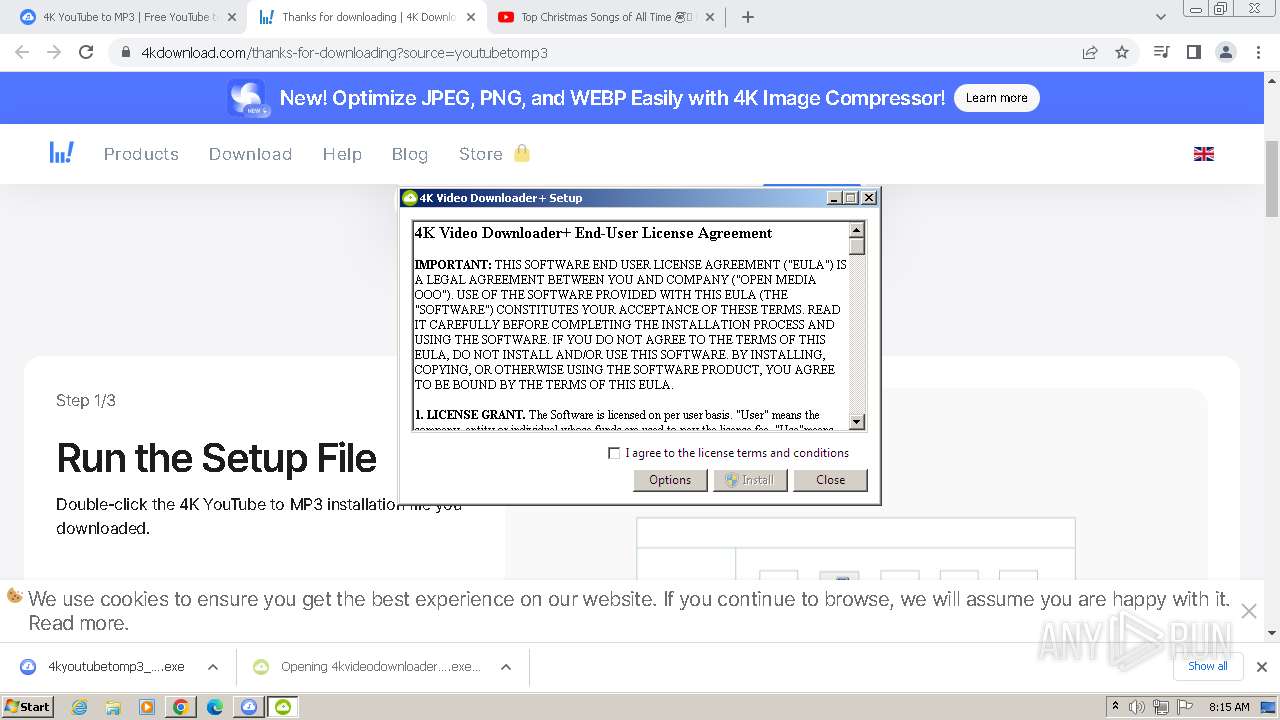Share this page using the share icon
The height and width of the screenshot is (720, 1280).
(x=1090, y=52)
